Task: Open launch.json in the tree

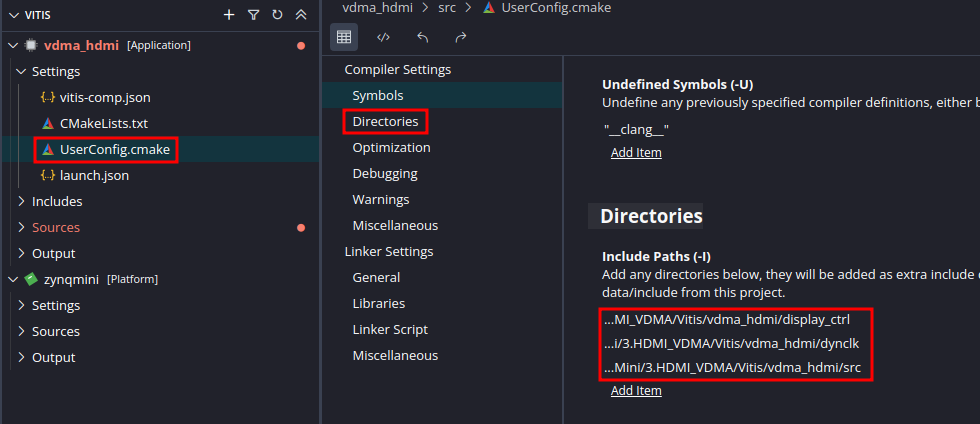Action: [x=94, y=176]
